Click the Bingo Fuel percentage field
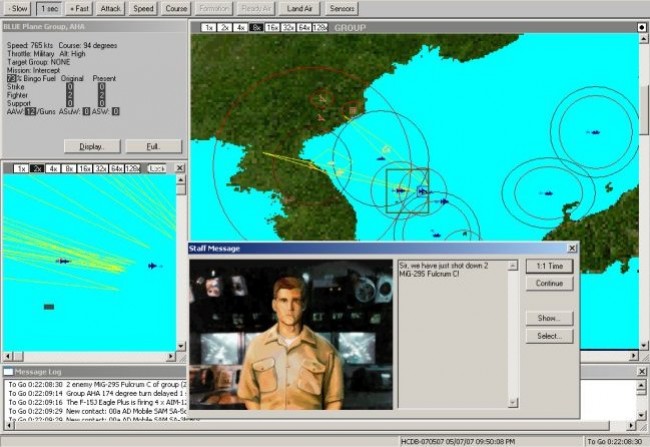Viewport: 650px width, 447px height. (11, 78)
